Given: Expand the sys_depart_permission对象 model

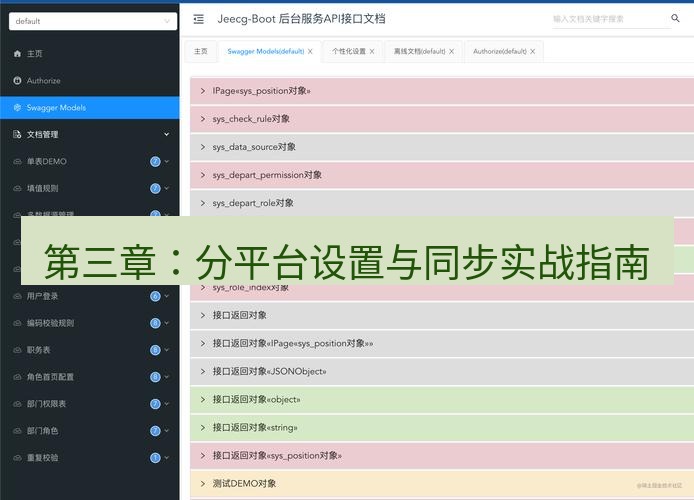Looking at the screenshot, I should [442, 175].
